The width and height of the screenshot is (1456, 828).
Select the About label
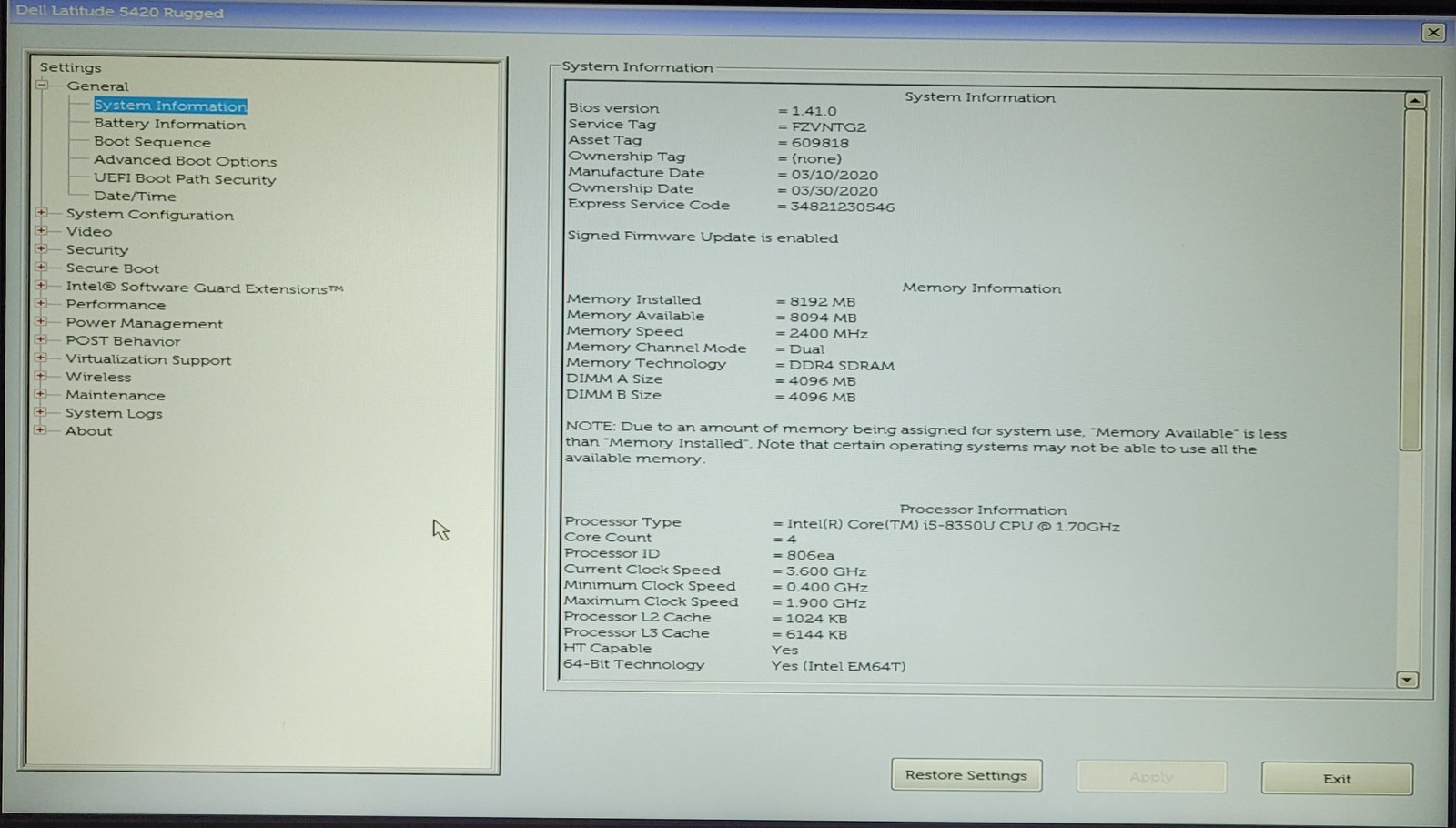tap(88, 430)
